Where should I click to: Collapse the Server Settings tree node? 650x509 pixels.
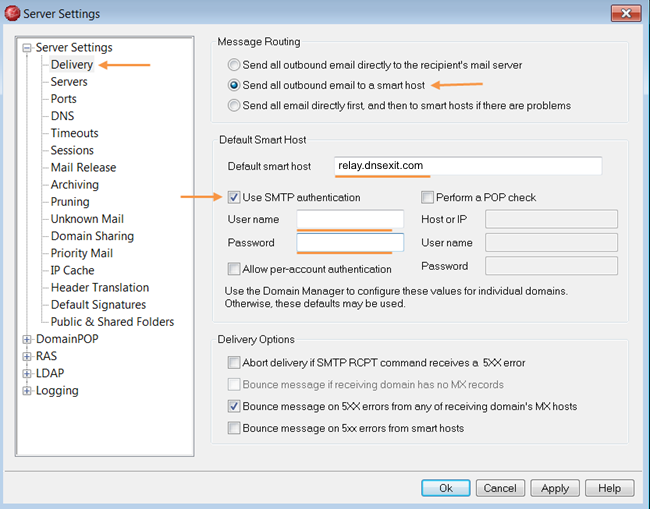pyautogui.click(x=27, y=48)
